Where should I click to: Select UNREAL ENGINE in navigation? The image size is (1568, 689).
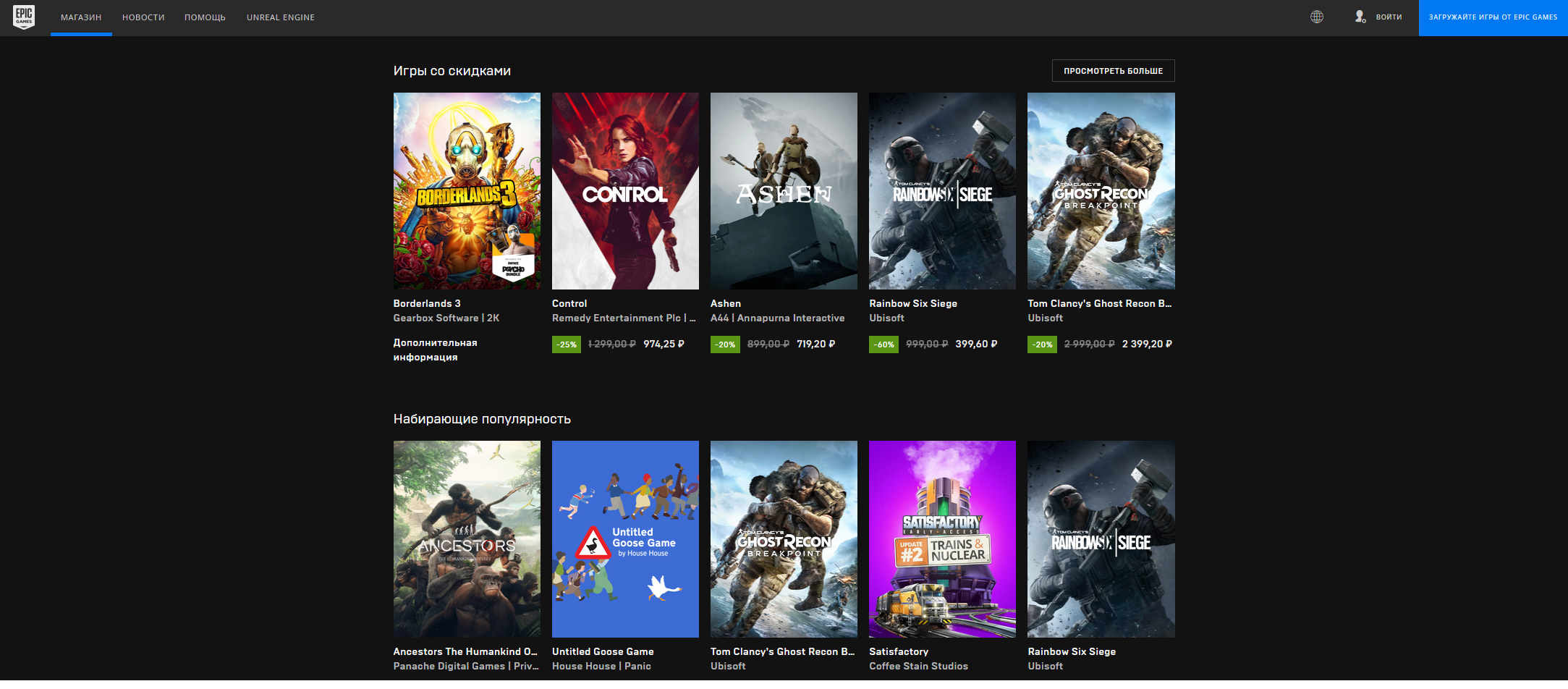click(x=281, y=17)
